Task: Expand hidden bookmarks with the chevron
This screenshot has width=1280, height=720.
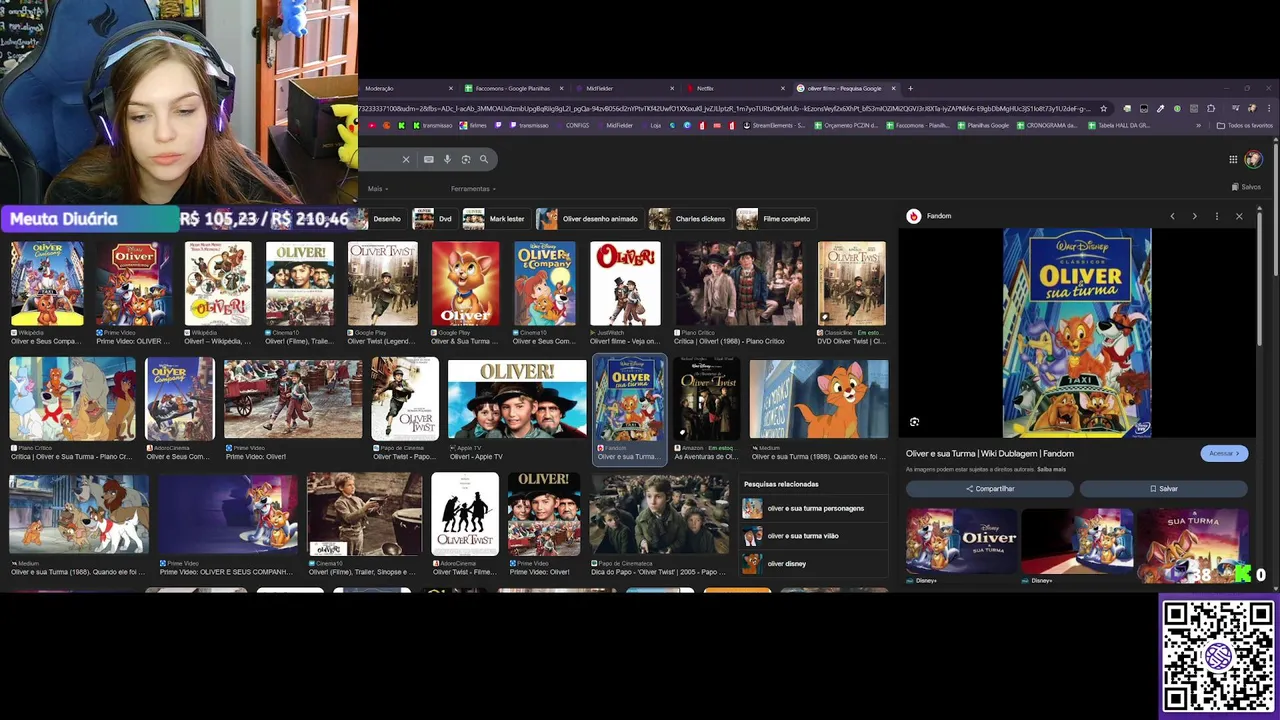Action: tap(1198, 125)
